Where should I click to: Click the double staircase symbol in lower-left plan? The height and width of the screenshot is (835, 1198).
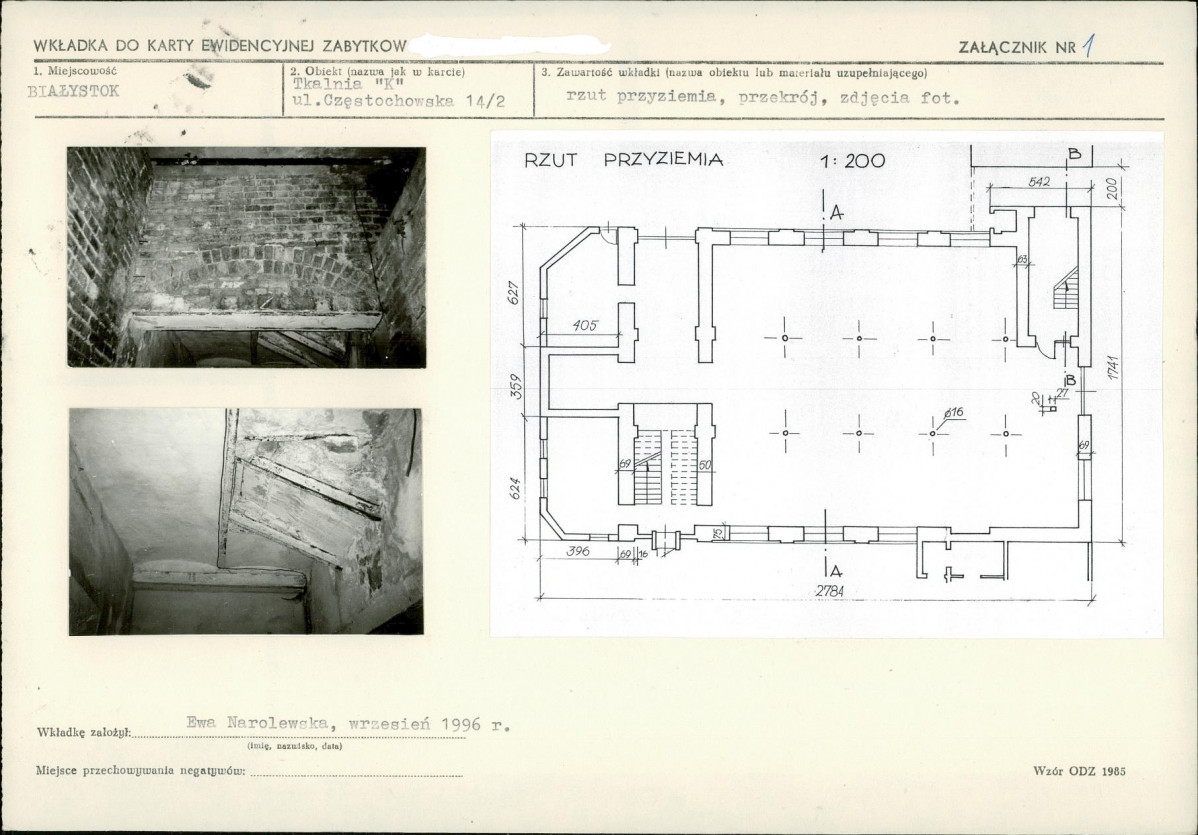[x=666, y=467]
